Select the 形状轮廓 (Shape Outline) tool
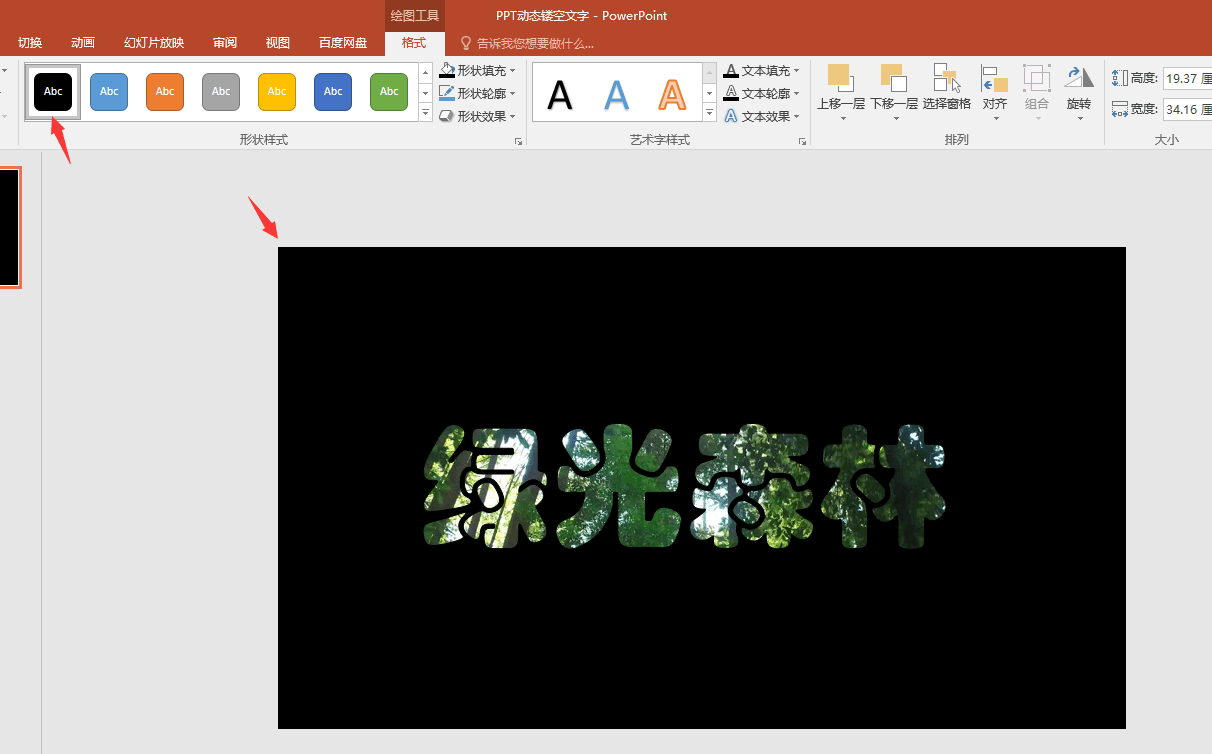This screenshot has height=754, width=1212. coord(478,92)
